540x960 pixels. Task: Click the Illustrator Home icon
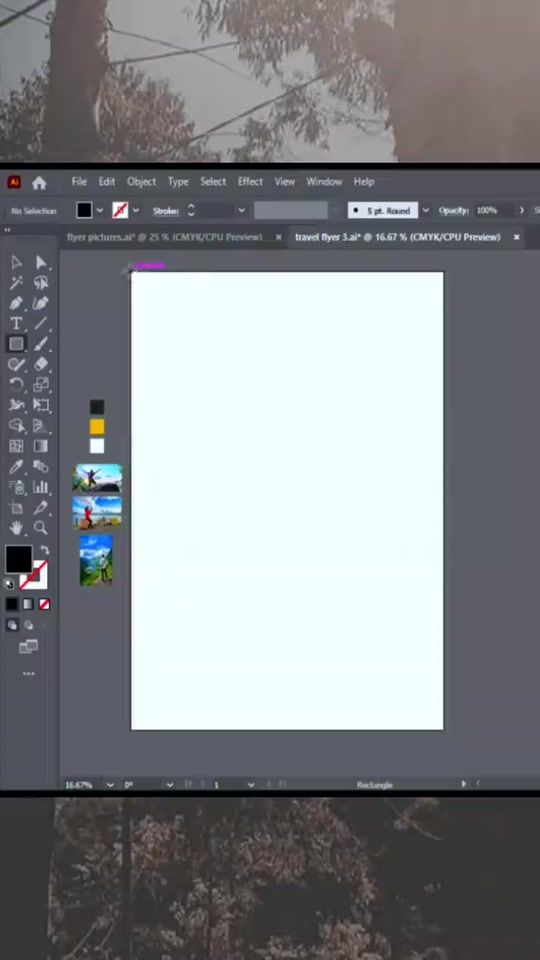39,182
